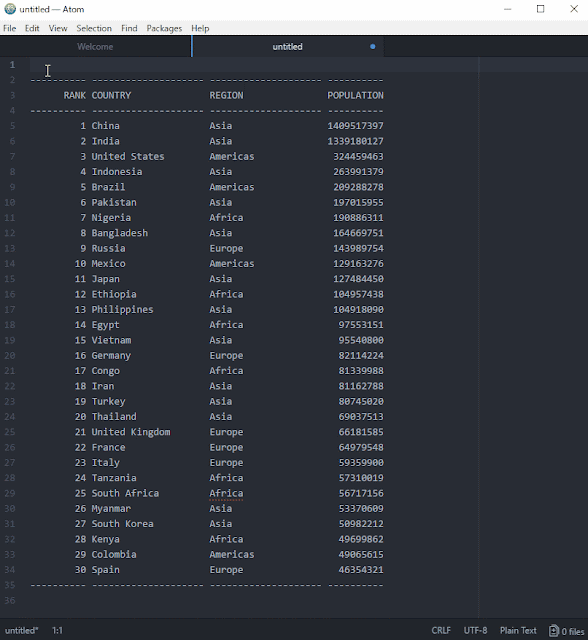Click on South Korea text

(122, 524)
